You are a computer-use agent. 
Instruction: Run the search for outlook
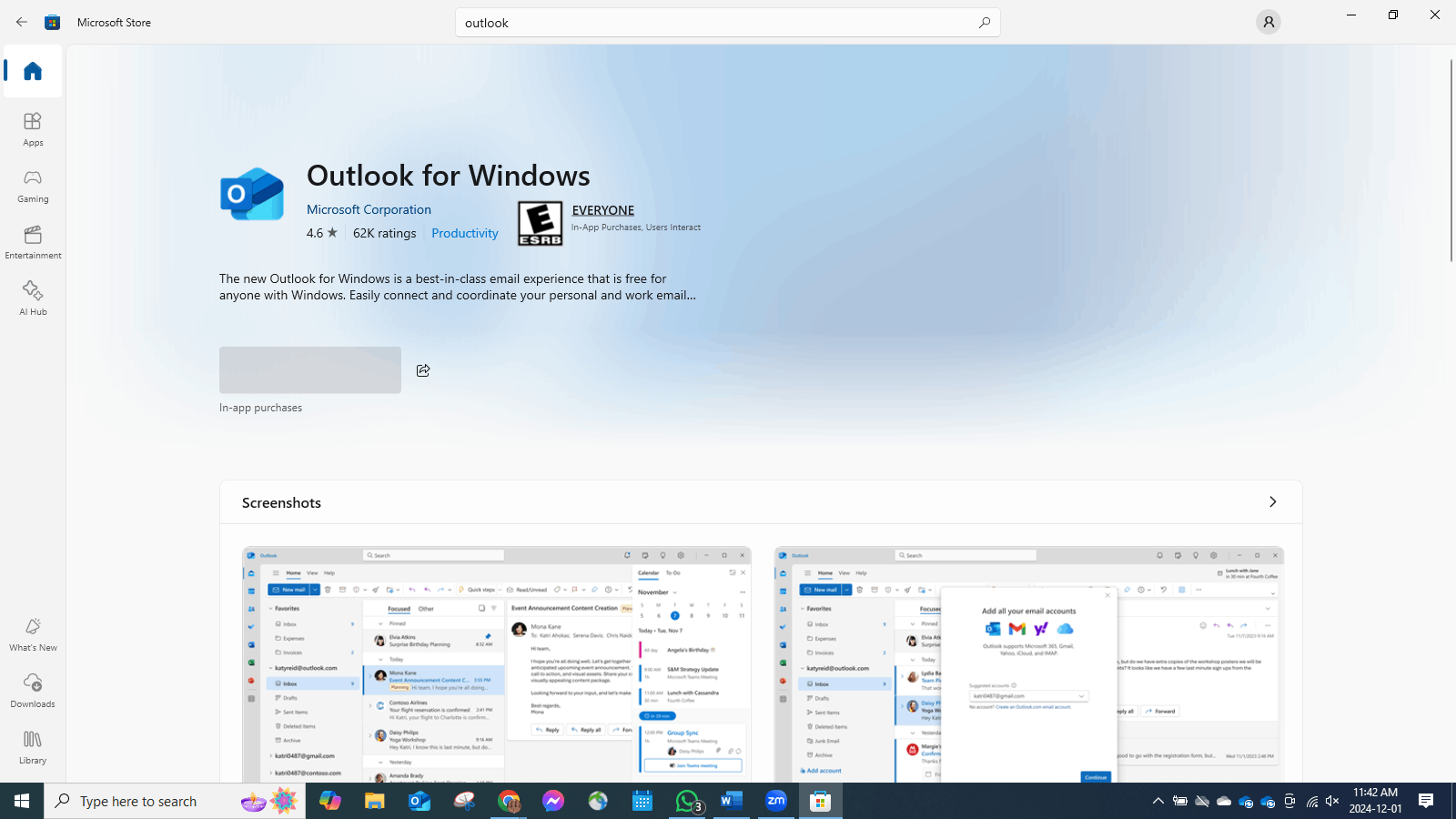[984, 22]
